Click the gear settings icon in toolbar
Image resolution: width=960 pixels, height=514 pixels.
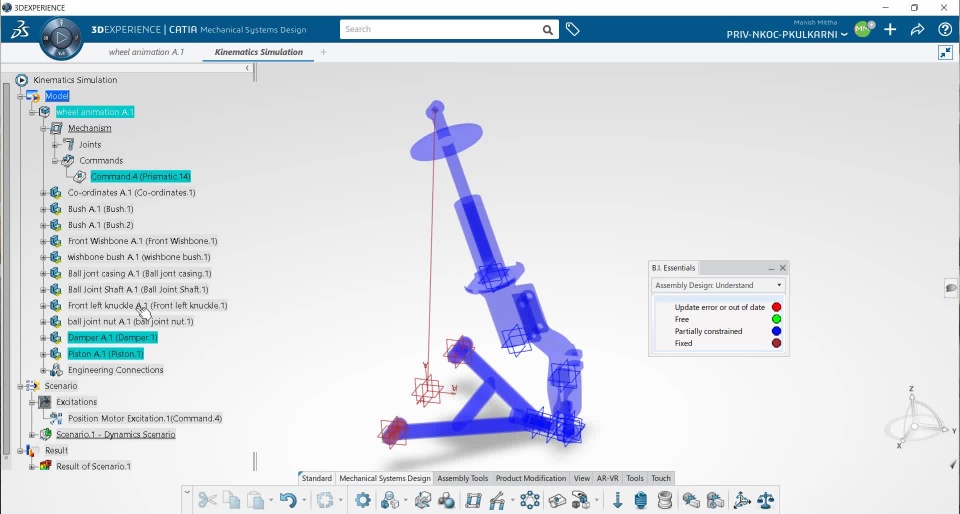coord(362,499)
